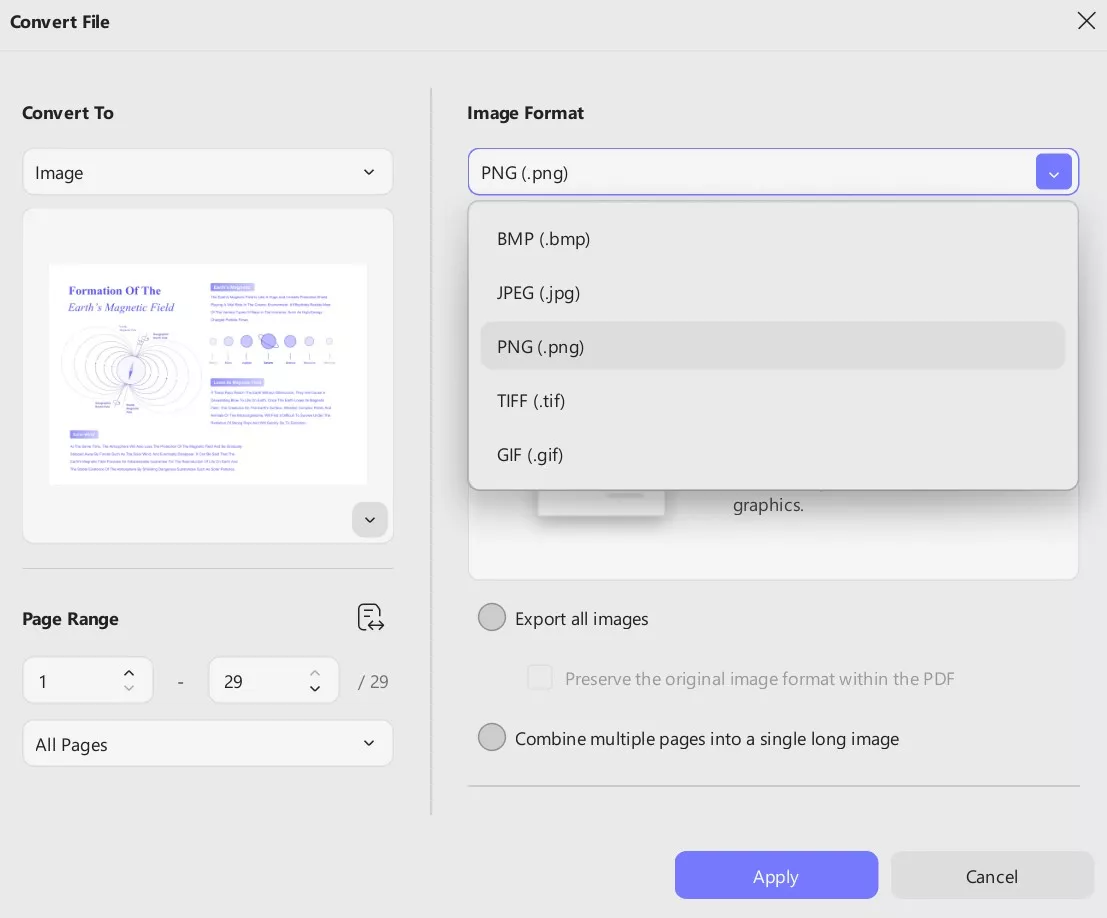Click the Cancel button

point(991,875)
